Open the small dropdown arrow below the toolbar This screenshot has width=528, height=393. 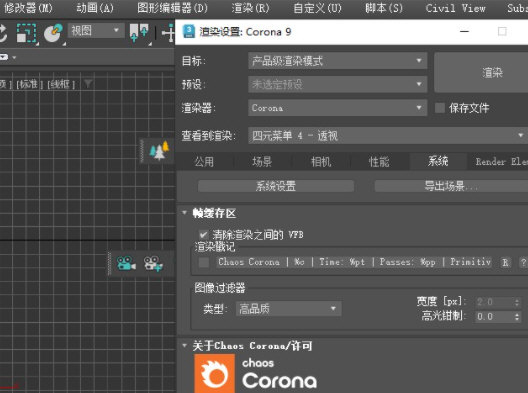tap(14, 58)
